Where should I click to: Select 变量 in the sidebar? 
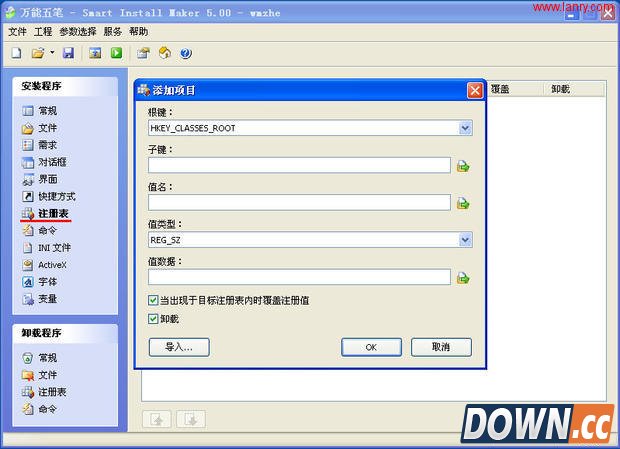click(40, 299)
